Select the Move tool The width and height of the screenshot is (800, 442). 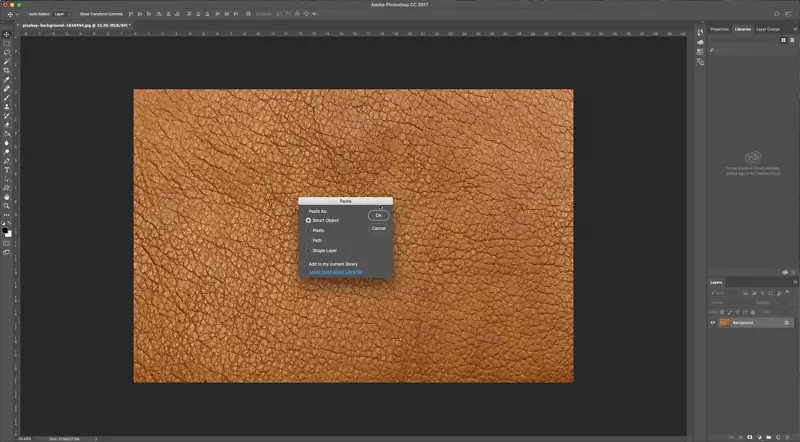click(7, 34)
